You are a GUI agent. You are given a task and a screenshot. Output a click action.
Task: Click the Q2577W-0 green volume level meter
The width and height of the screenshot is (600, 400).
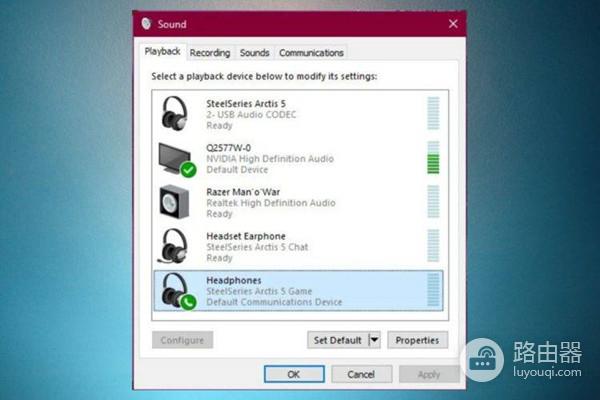click(x=433, y=157)
